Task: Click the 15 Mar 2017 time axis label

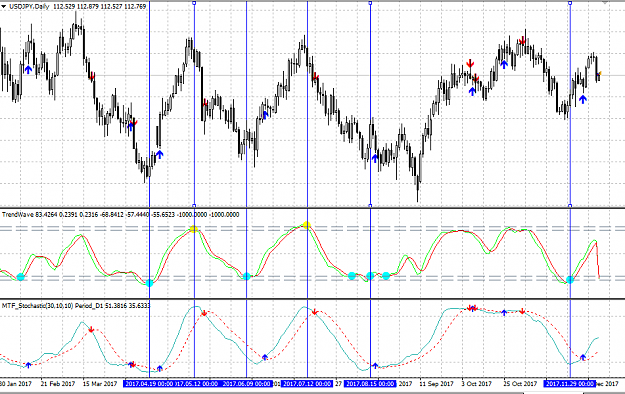Action: [100, 384]
